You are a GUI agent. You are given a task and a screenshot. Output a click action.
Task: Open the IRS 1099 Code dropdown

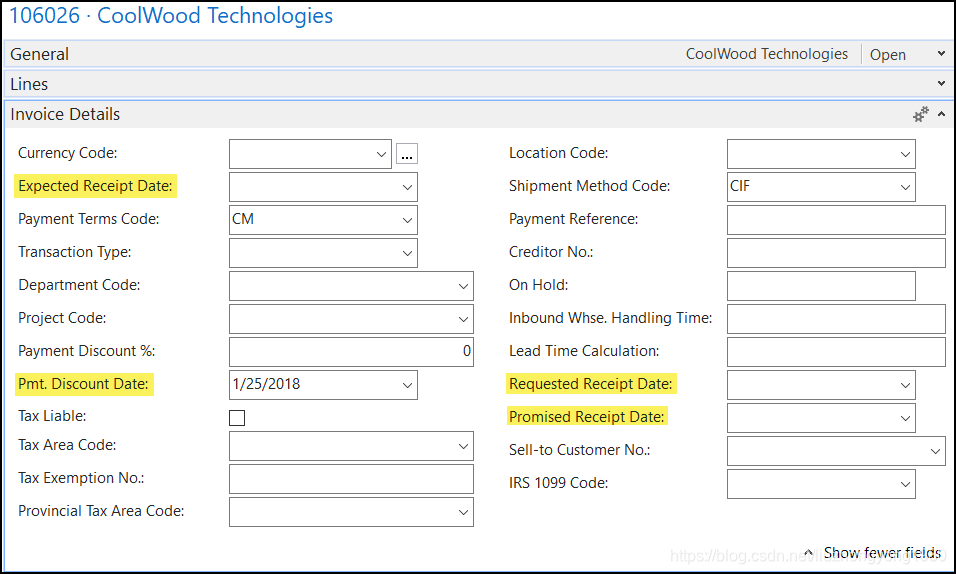pyautogui.click(x=905, y=484)
